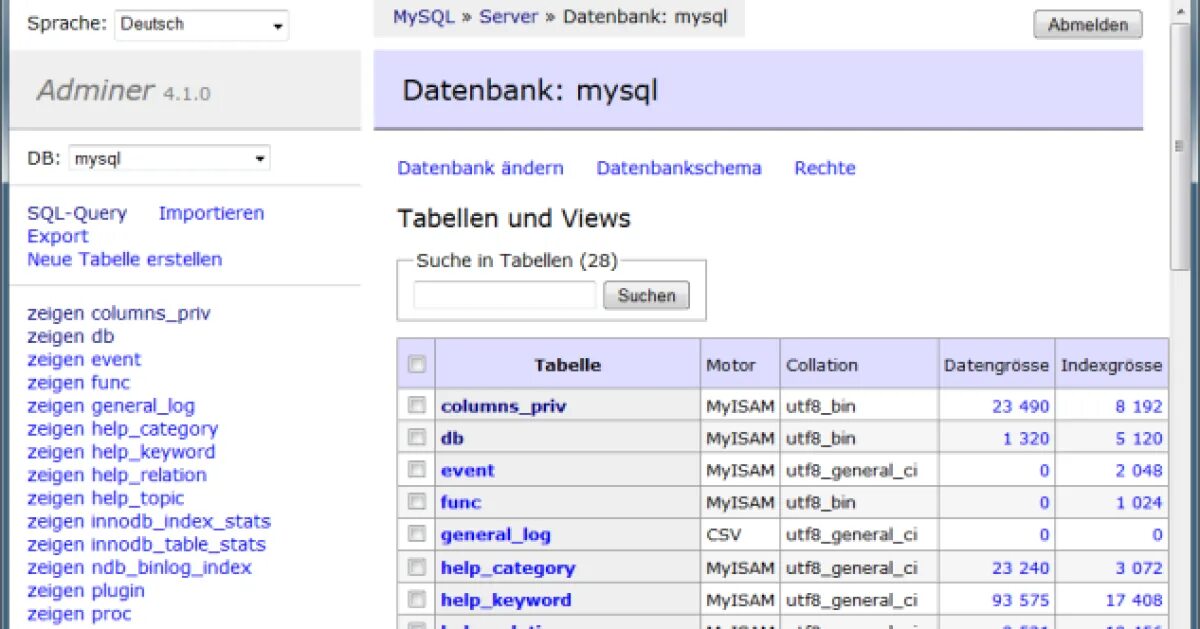Screen dimensions: 1200x629
Task: Focus the table search input field
Action: click(x=505, y=295)
